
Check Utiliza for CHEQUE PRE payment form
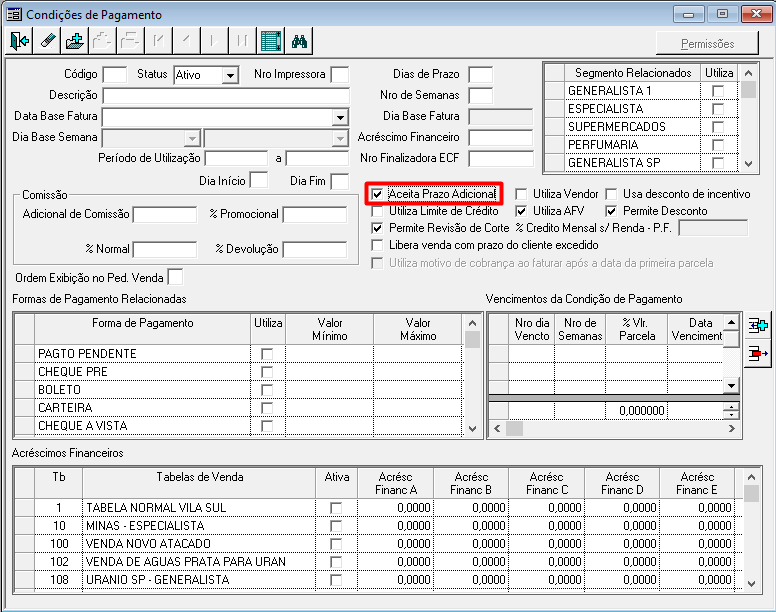[x=267, y=372]
